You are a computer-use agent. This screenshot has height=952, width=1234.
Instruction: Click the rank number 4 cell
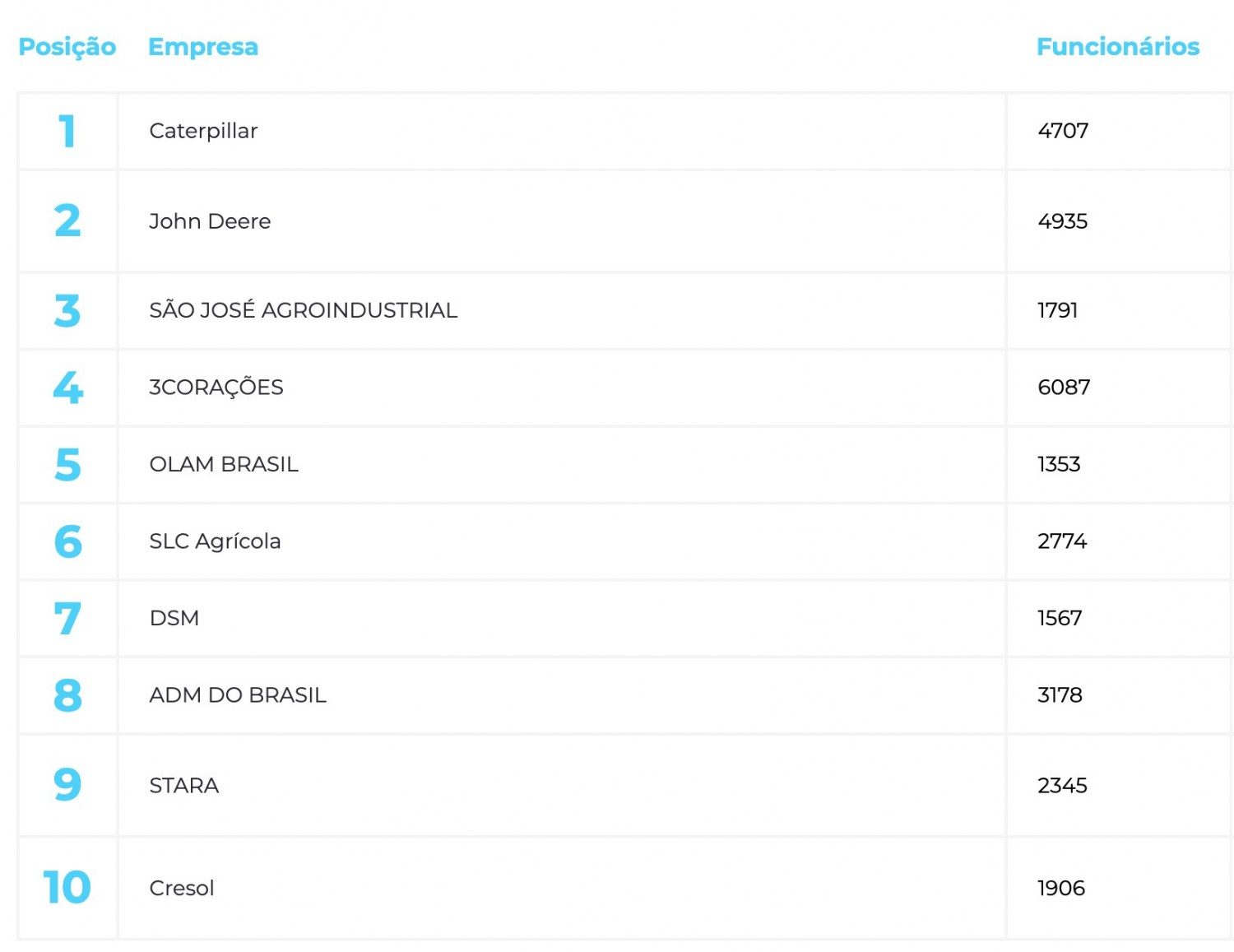(67, 388)
